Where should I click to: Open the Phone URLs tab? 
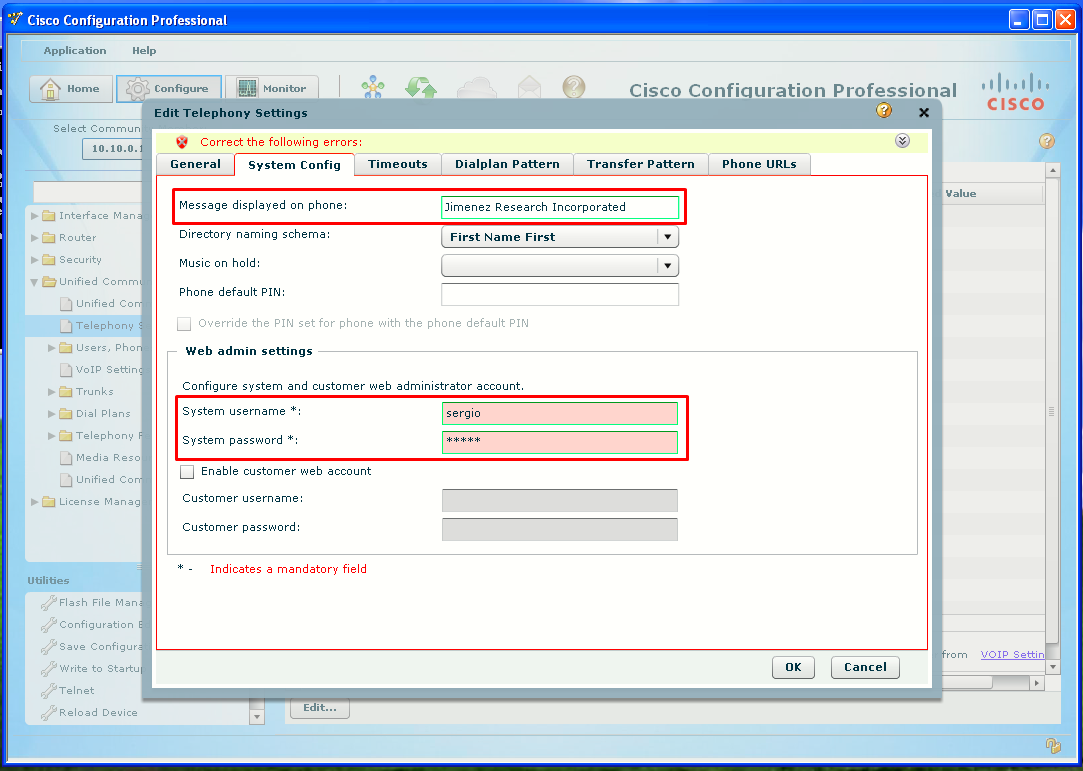[x=759, y=164]
